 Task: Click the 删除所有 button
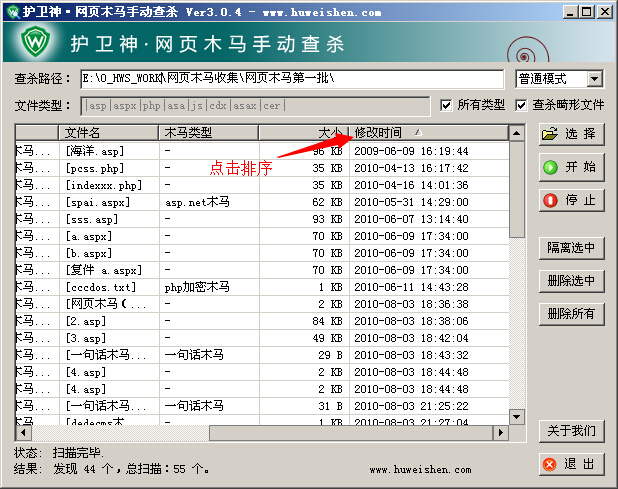coord(571,314)
